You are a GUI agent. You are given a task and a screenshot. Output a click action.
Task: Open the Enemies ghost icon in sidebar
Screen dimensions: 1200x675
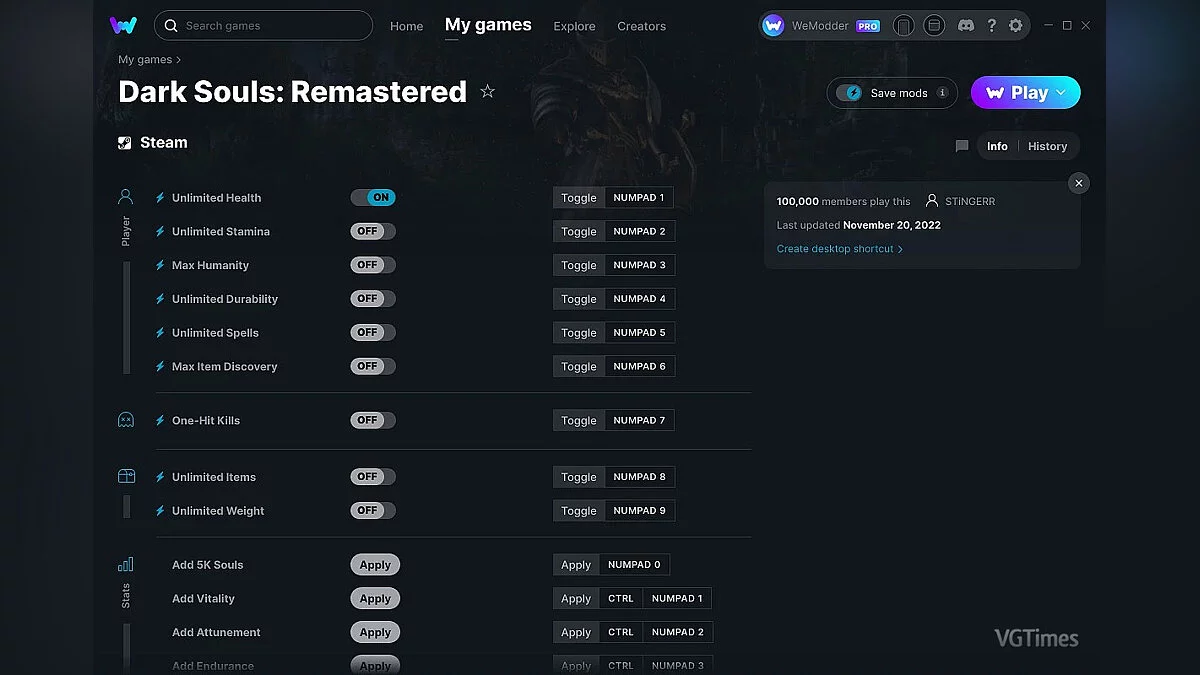124,419
